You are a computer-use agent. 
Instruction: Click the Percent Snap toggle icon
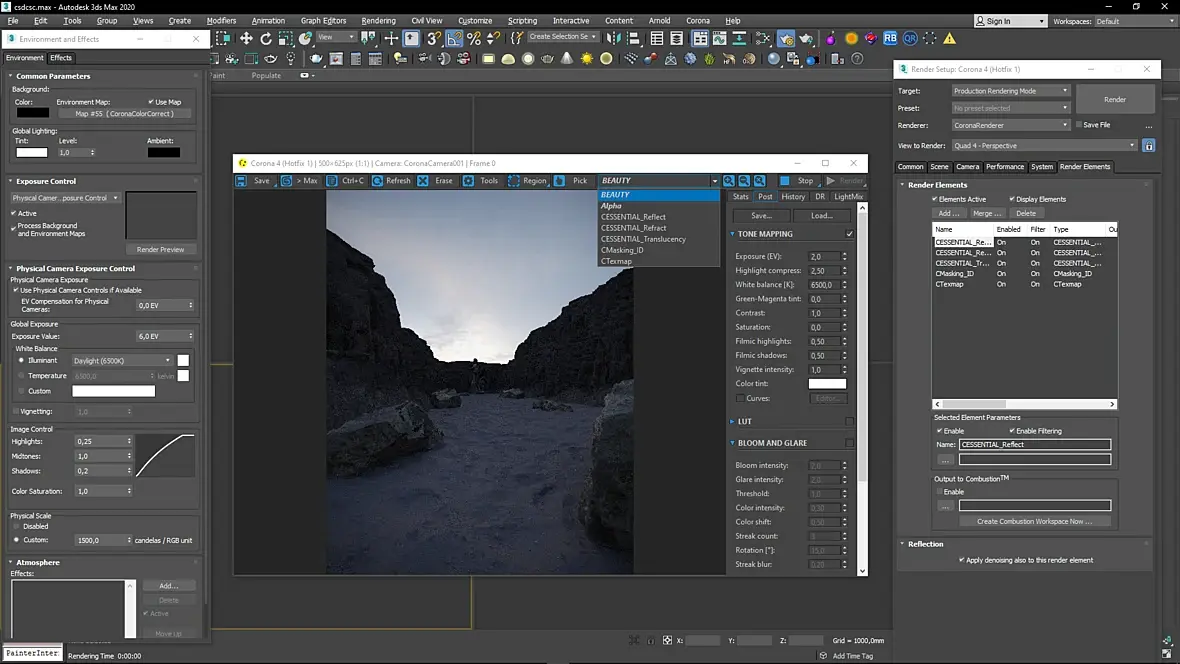tap(474, 39)
